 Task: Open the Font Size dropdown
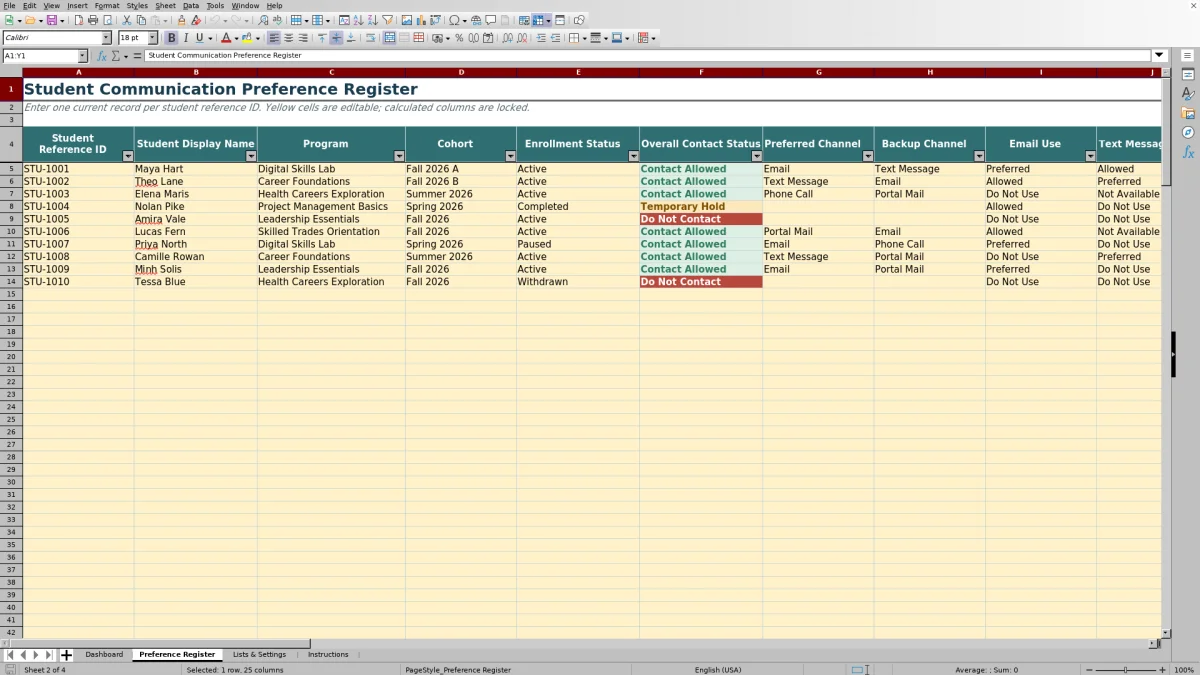[153, 38]
